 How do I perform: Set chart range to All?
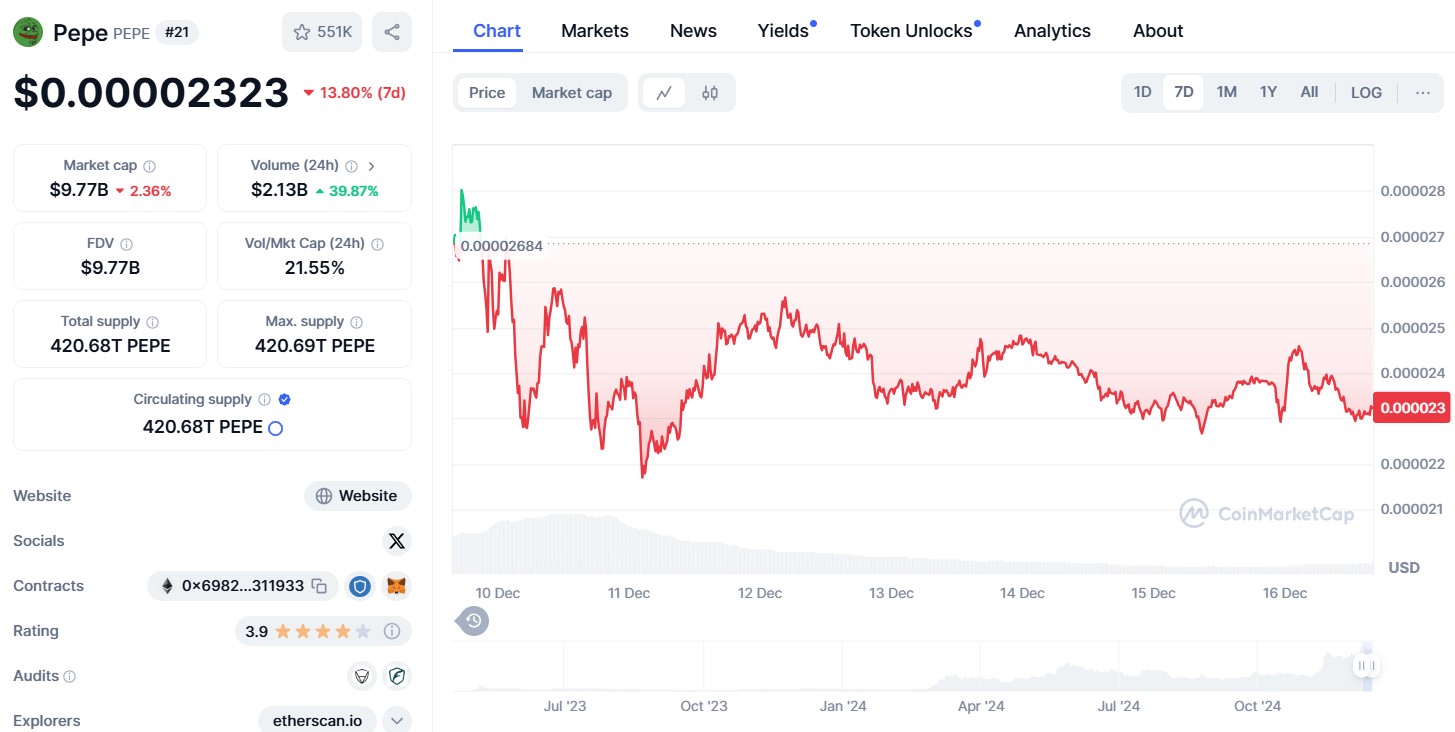point(1309,92)
